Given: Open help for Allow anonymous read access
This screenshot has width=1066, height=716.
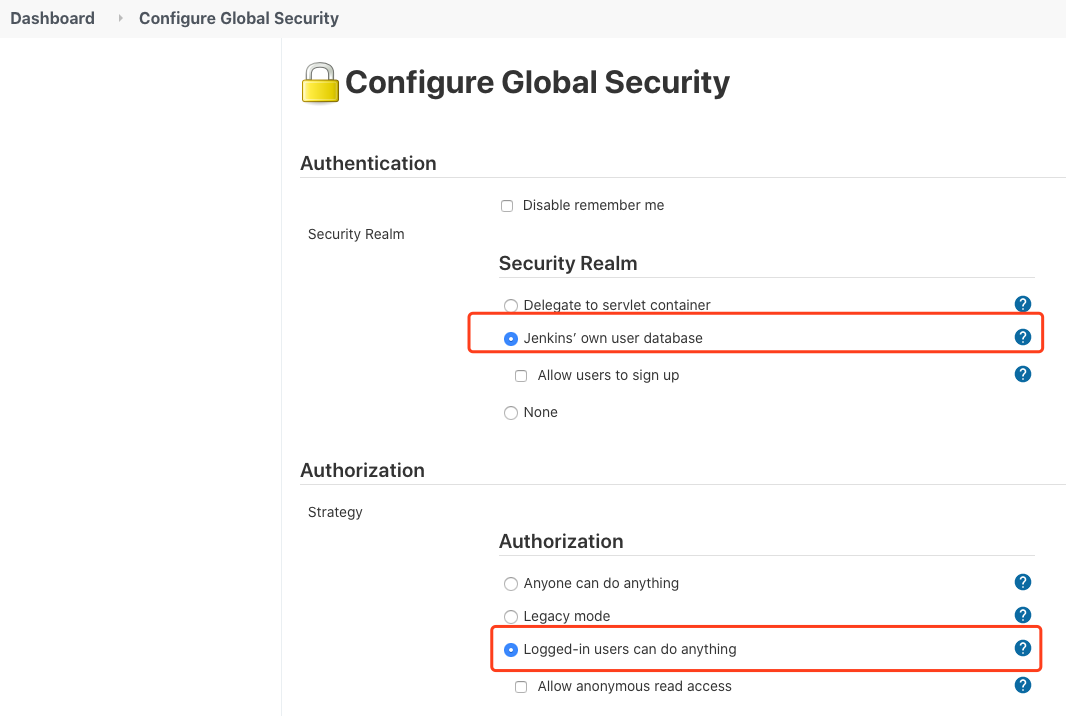Looking at the screenshot, I should [1022, 685].
